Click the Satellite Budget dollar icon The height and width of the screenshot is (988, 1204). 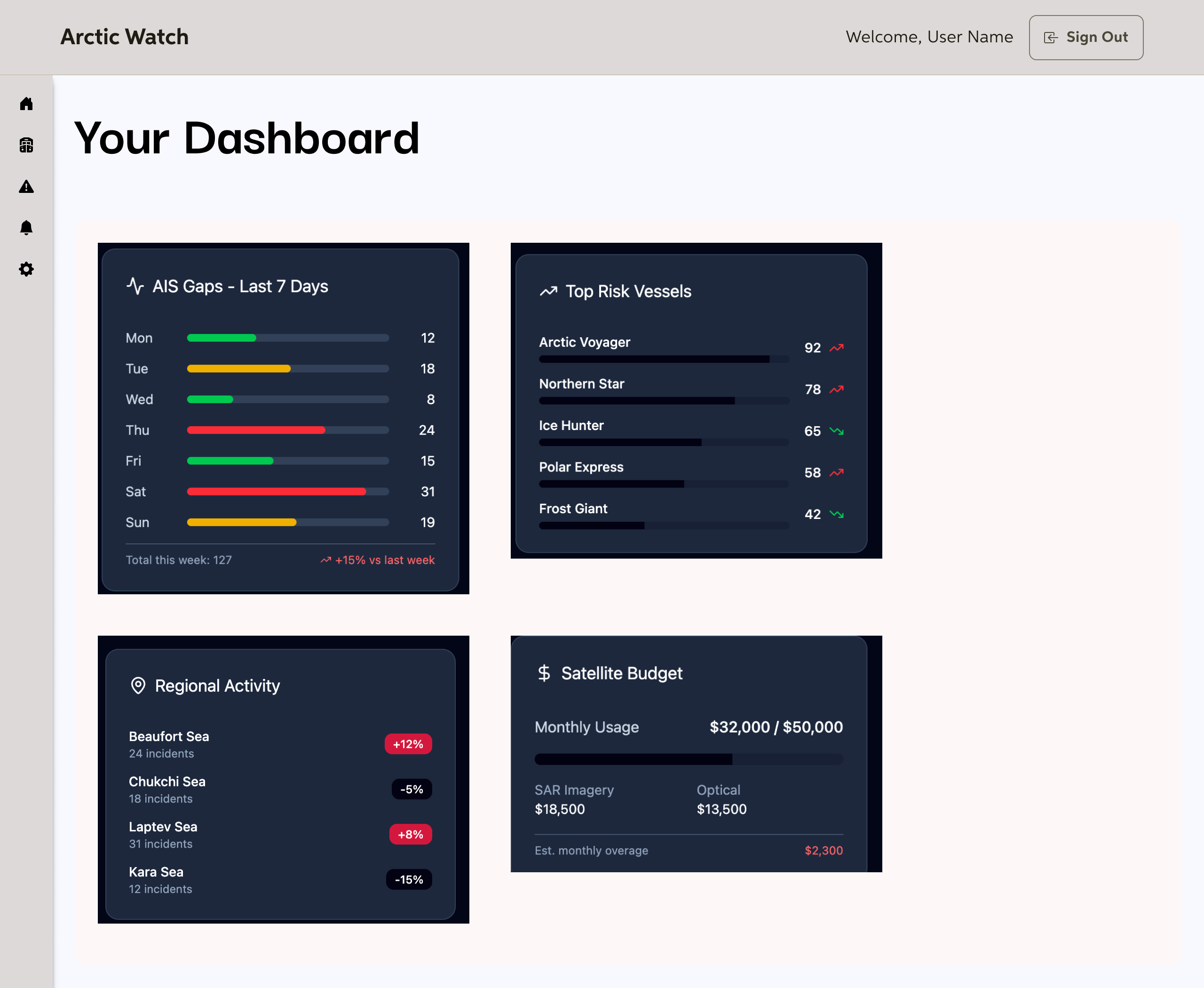(x=544, y=673)
